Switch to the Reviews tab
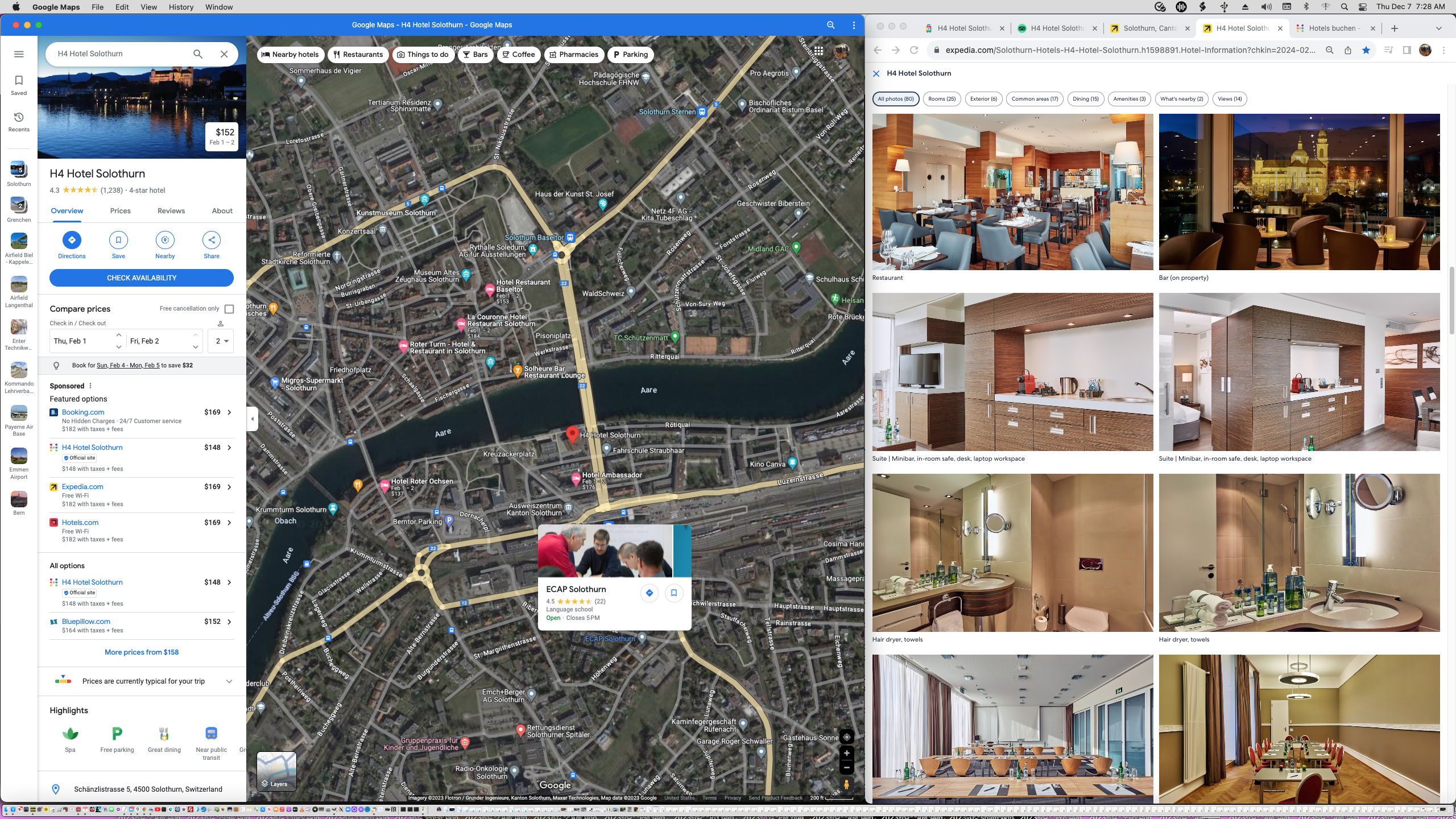1456x819 pixels. click(170, 210)
